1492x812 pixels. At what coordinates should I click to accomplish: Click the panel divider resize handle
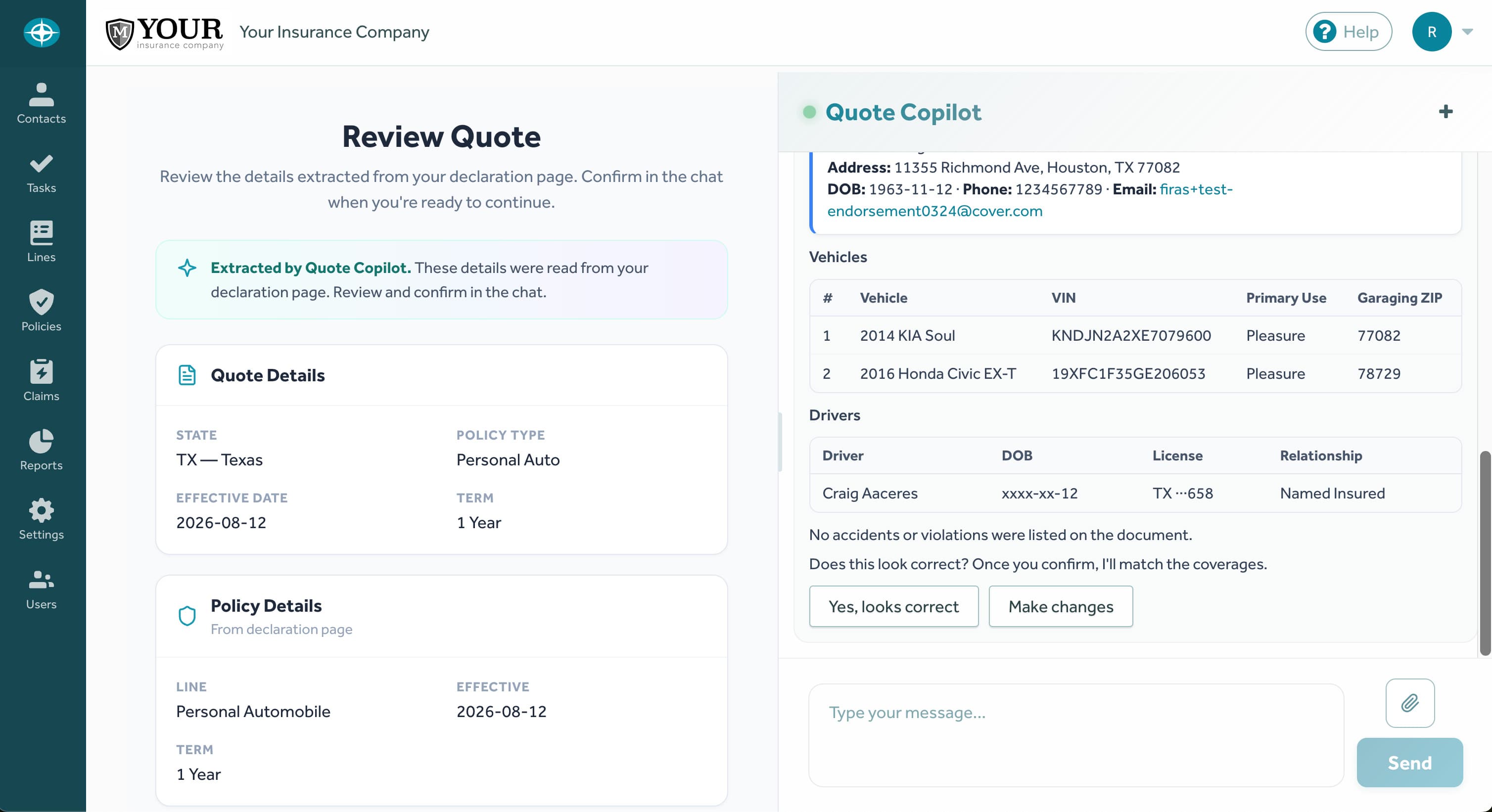(780, 442)
